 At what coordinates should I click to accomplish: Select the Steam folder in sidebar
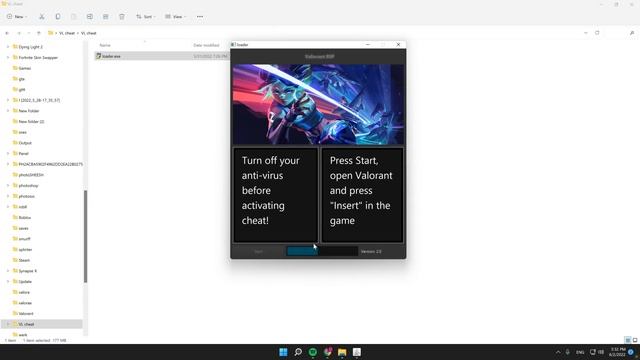tap(24, 260)
